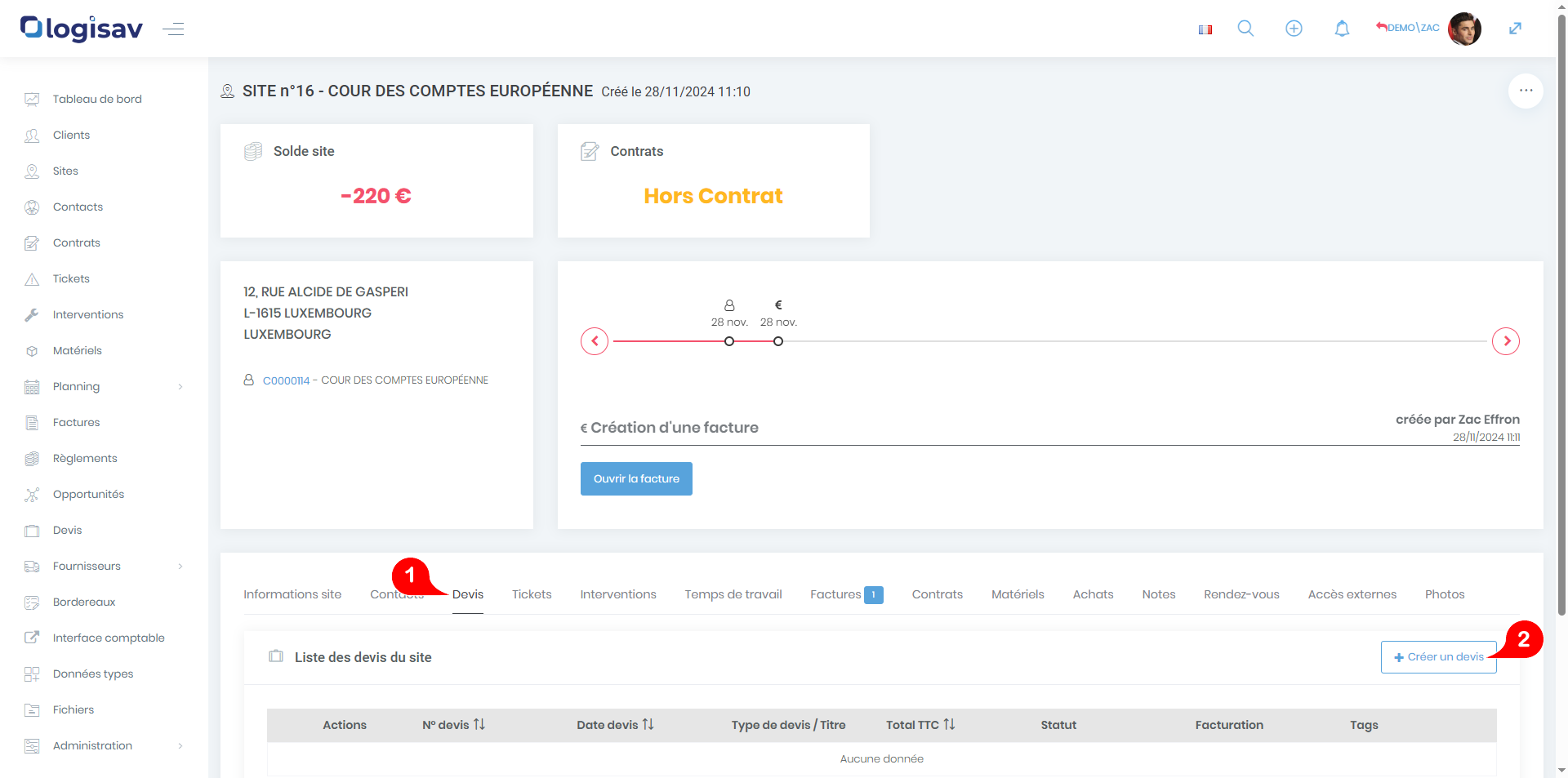
Task: Switch to the Matériels tab
Action: tap(1018, 594)
